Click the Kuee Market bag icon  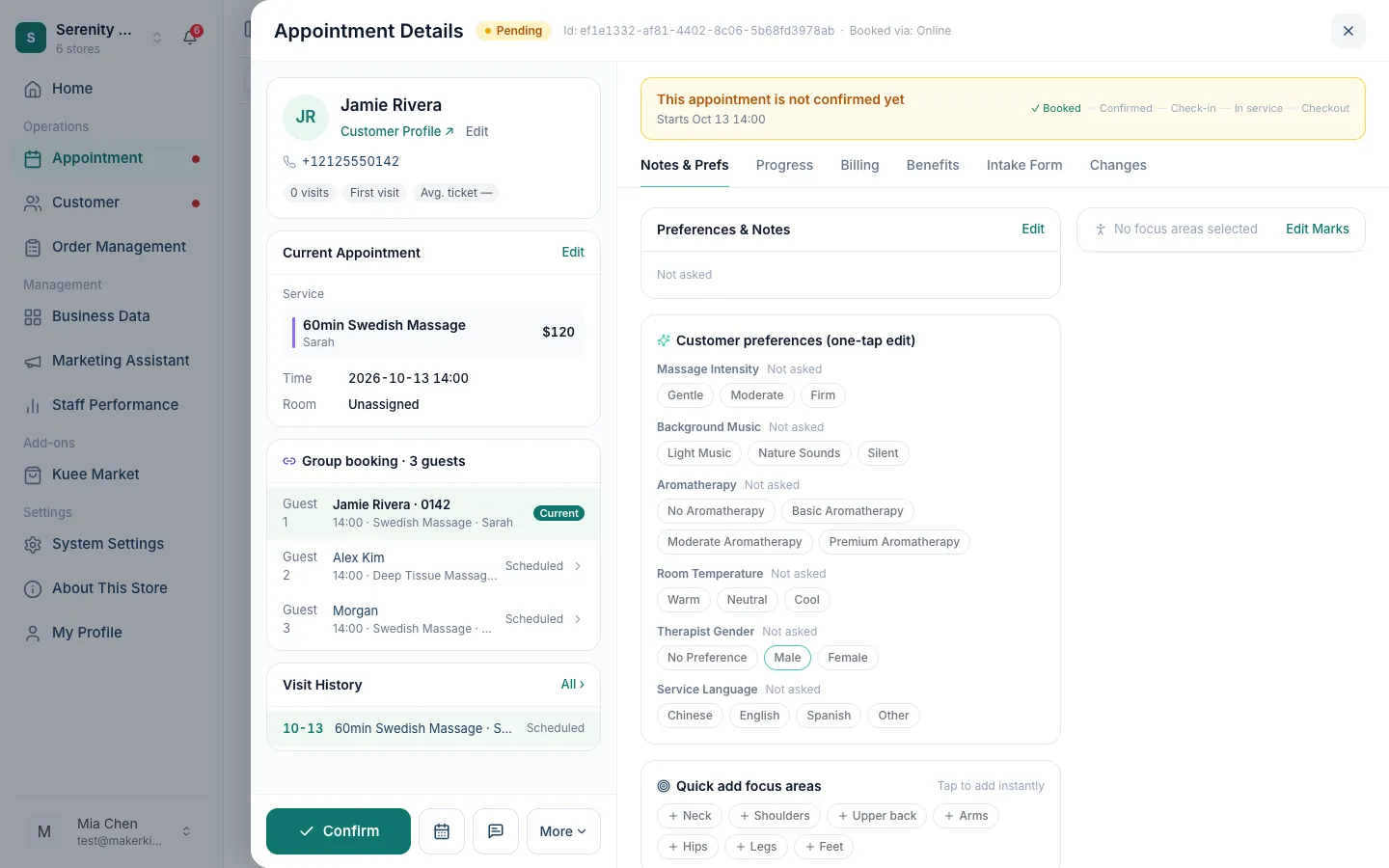pos(33,475)
